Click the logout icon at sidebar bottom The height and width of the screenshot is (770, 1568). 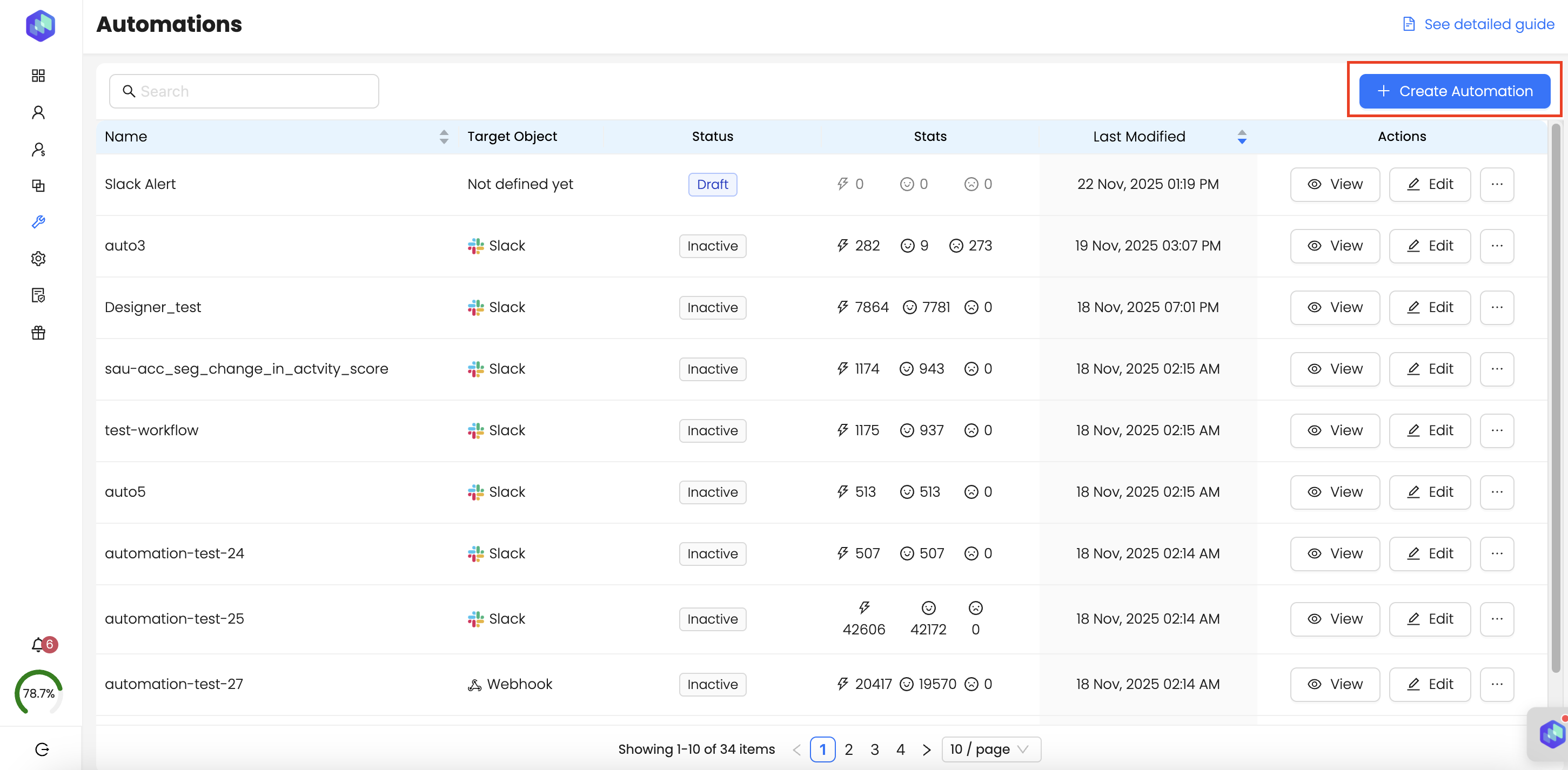point(42,749)
